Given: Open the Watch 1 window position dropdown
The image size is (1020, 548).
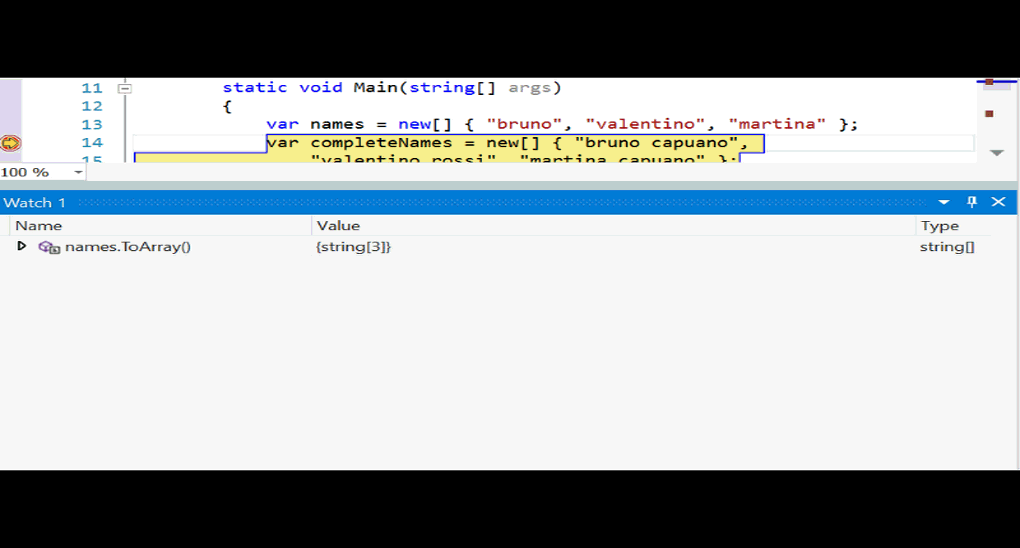Looking at the screenshot, I should click(x=944, y=202).
